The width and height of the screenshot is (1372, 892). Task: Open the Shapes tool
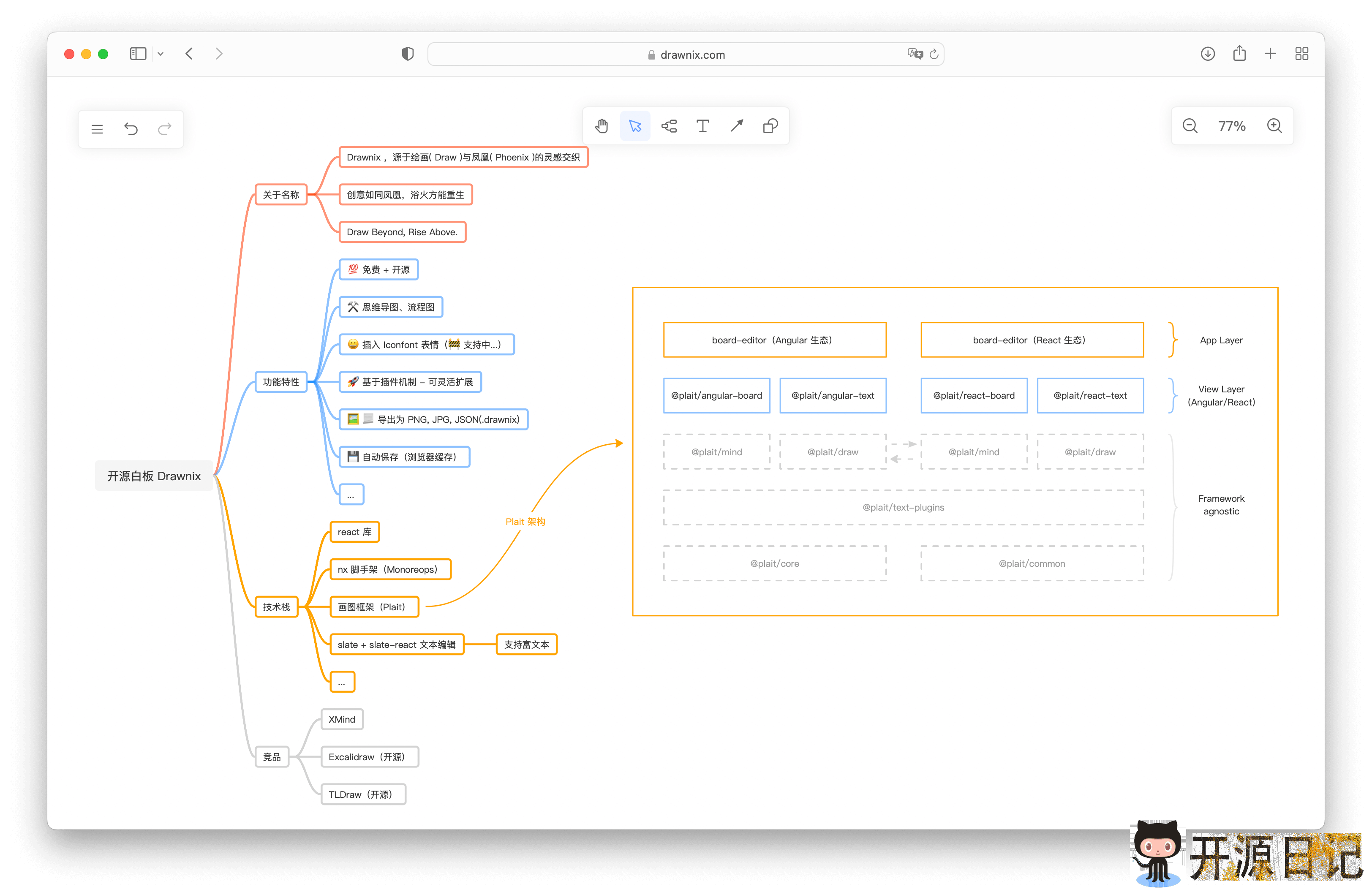coord(770,125)
